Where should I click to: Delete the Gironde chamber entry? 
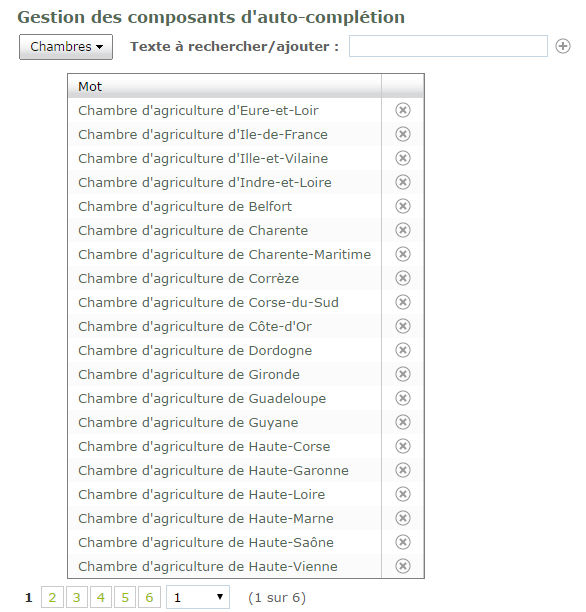(x=403, y=374)
